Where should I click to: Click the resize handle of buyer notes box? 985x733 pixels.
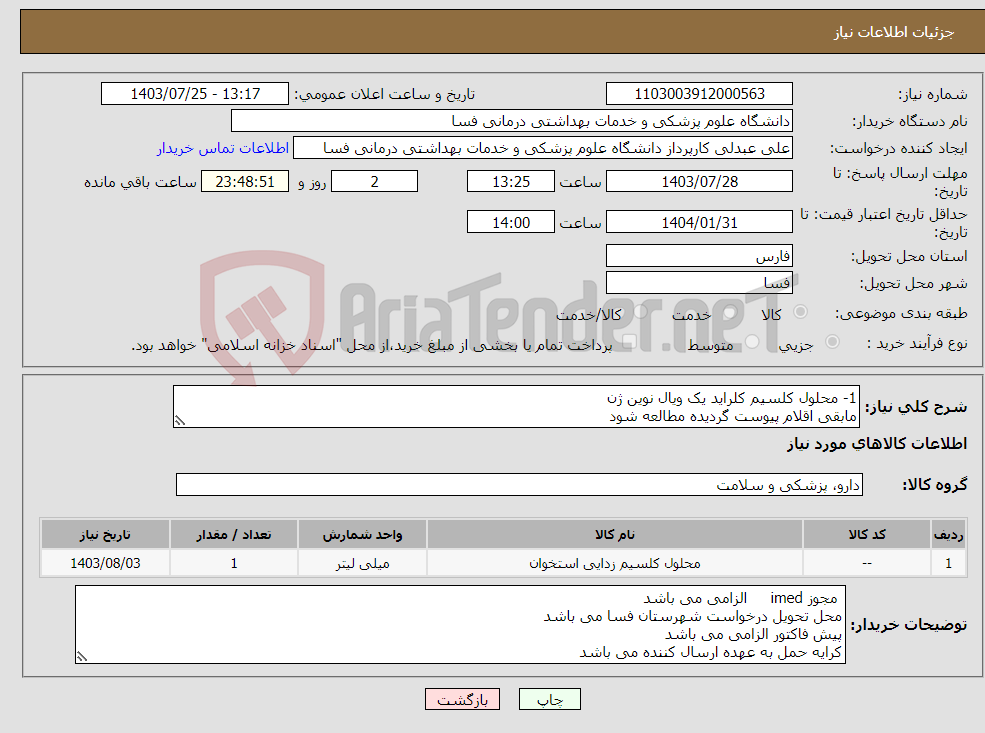point(82,656)
